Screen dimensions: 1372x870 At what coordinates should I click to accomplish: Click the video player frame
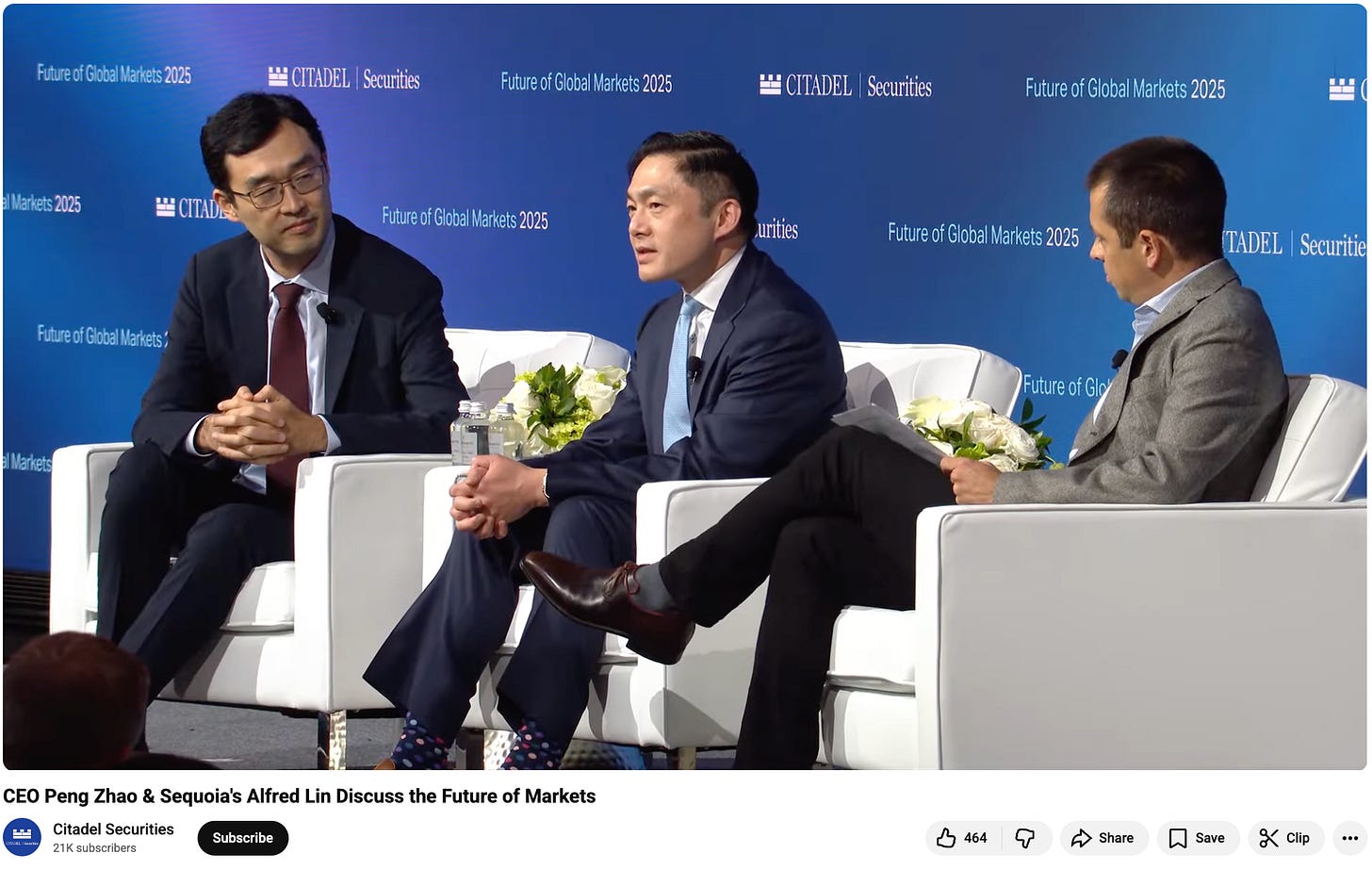tap(685, 386)
